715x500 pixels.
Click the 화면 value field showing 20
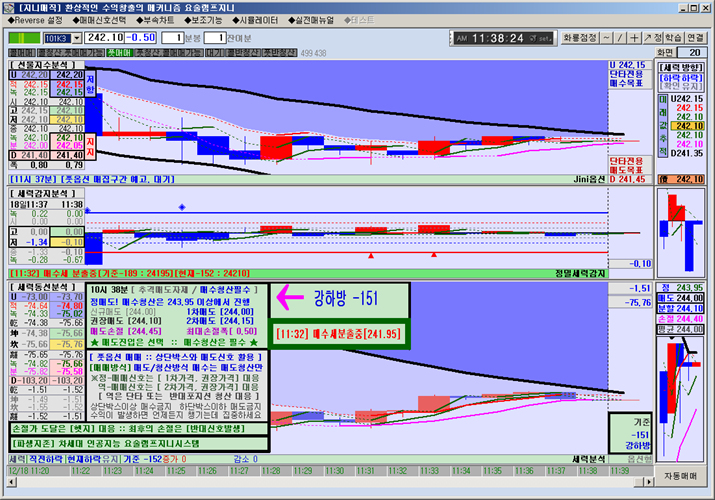click(693, 53)
